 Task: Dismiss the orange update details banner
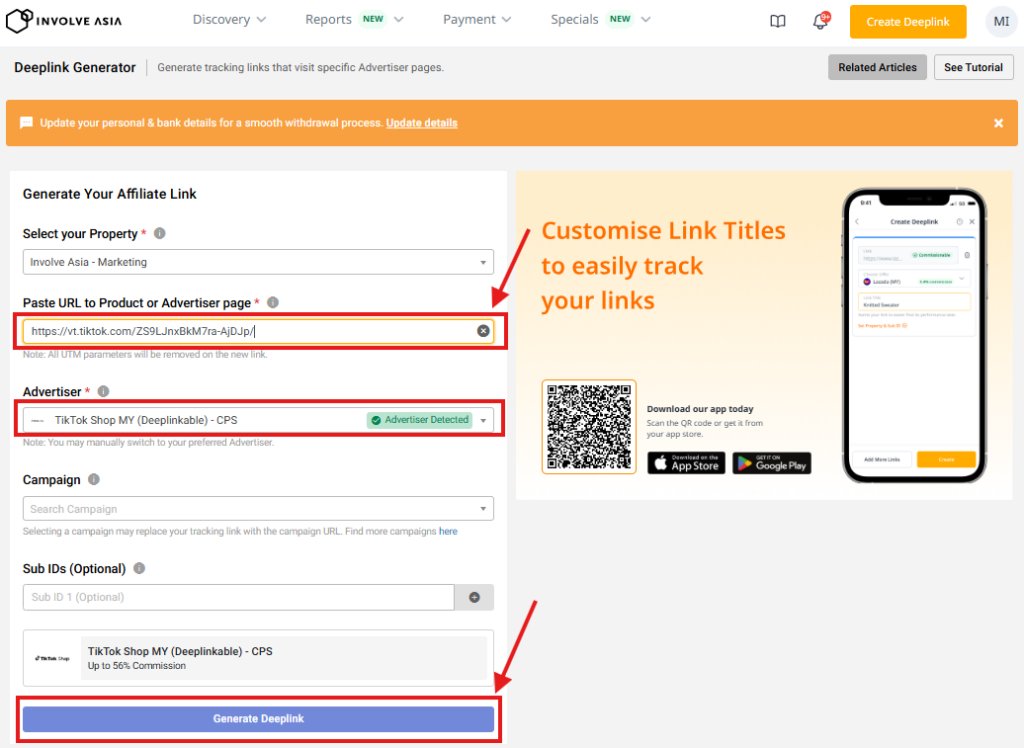(x=998, y=123)
